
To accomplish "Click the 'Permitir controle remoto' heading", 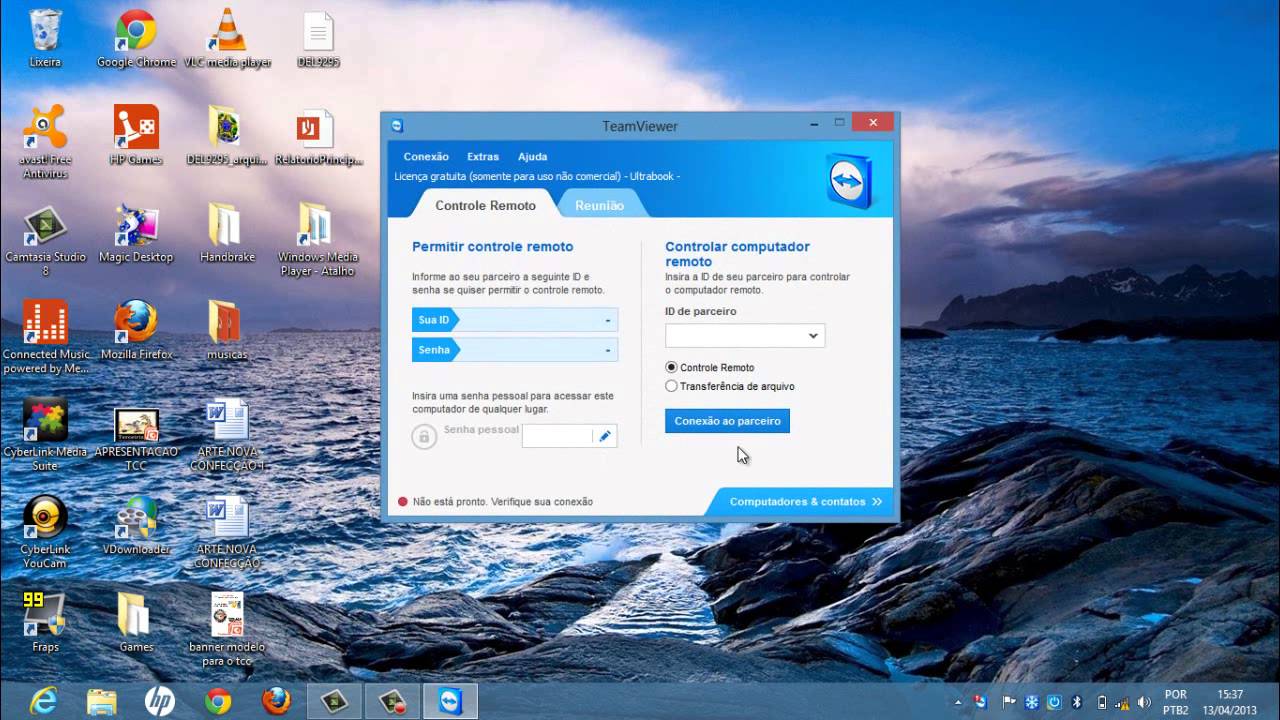I will click(x=493, y=246).
